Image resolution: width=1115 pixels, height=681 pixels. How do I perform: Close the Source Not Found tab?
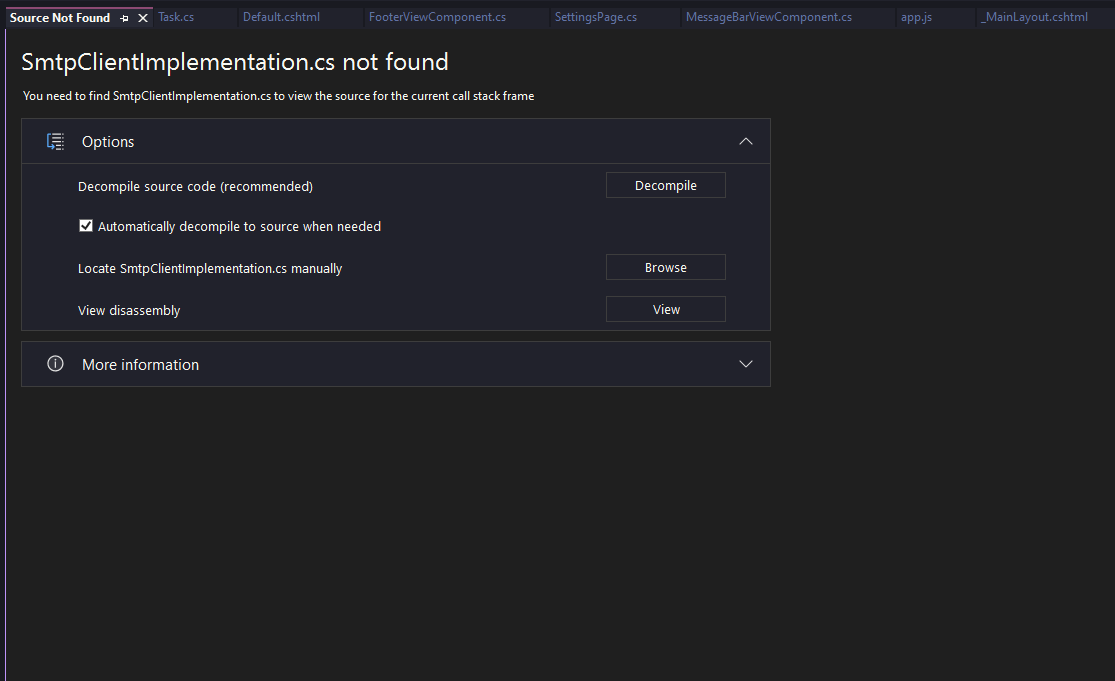[x=143, y=18]
